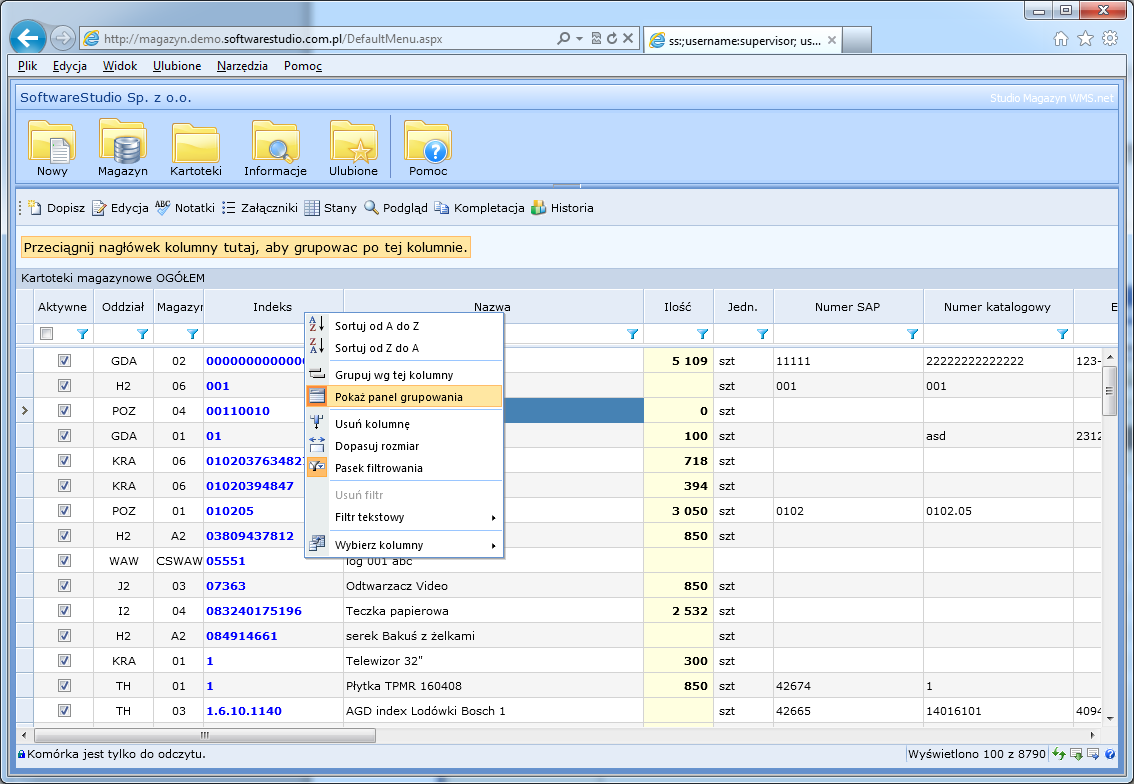This screenshot has height=784, width=1134.
Task: Open the Numer katalogowy filter funnel
Action: (1062, 333)
